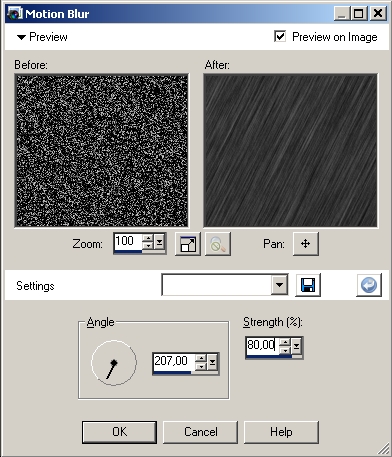Increase strength with the up spinner arrow
Screen dimensions: 392x457
(x=285, y=342)
